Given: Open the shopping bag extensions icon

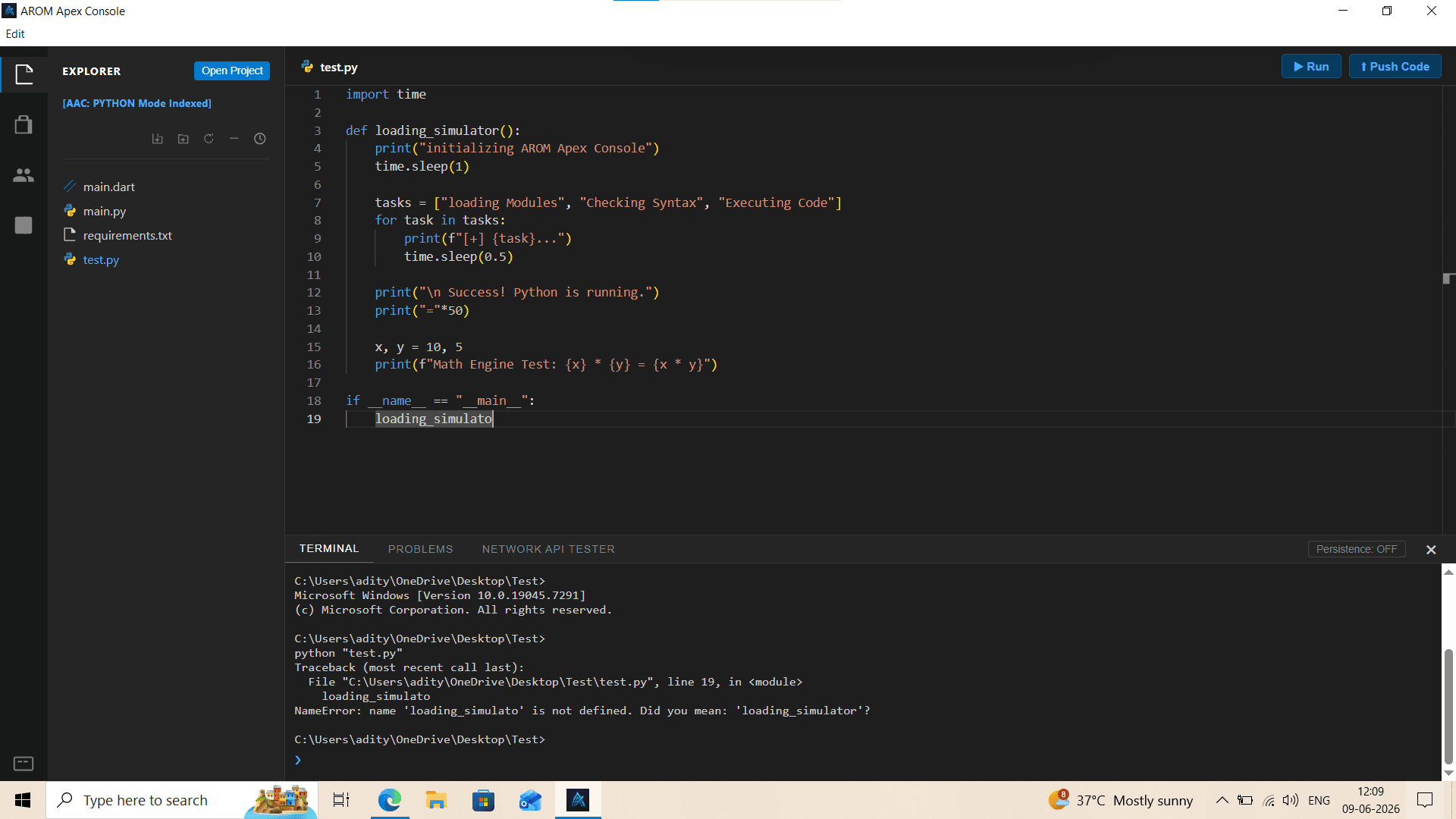Looking at the screenshot, I should point(24,124).
